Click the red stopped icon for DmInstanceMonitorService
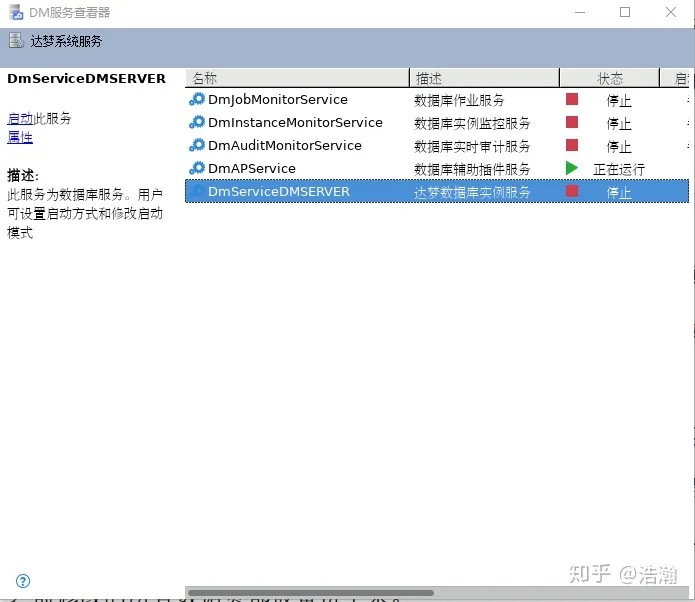This screenshot has height=602, width=695. pyautogui.click(x=572, y=122)
